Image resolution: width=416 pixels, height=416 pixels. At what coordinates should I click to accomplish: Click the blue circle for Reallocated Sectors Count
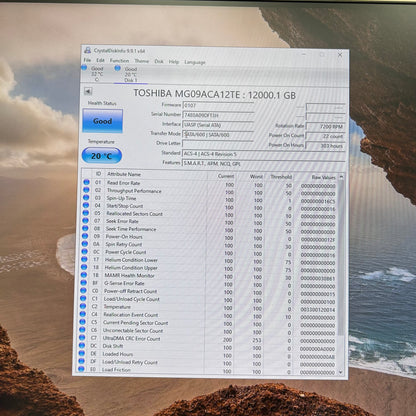[86, 213]
